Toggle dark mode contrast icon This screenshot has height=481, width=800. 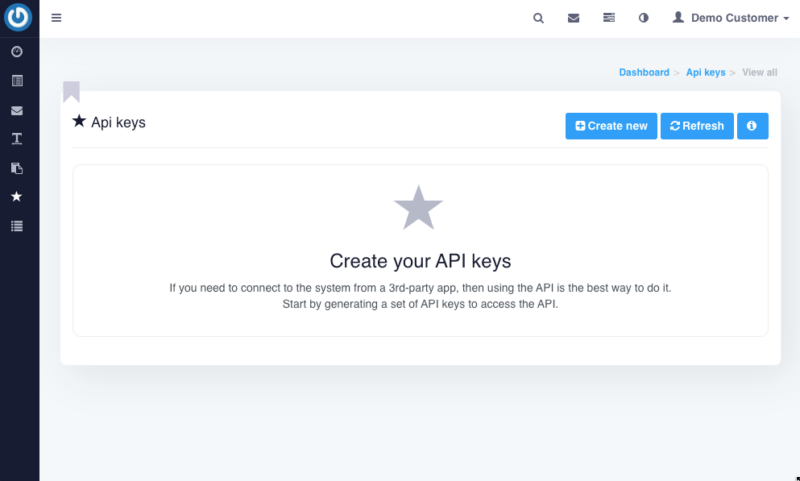tap(643, 18)
